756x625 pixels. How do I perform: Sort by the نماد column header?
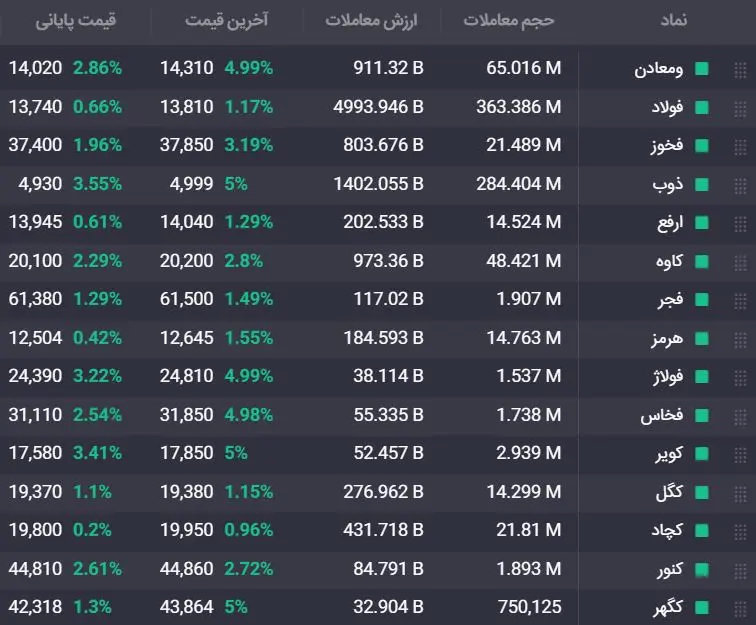(674, 20)
